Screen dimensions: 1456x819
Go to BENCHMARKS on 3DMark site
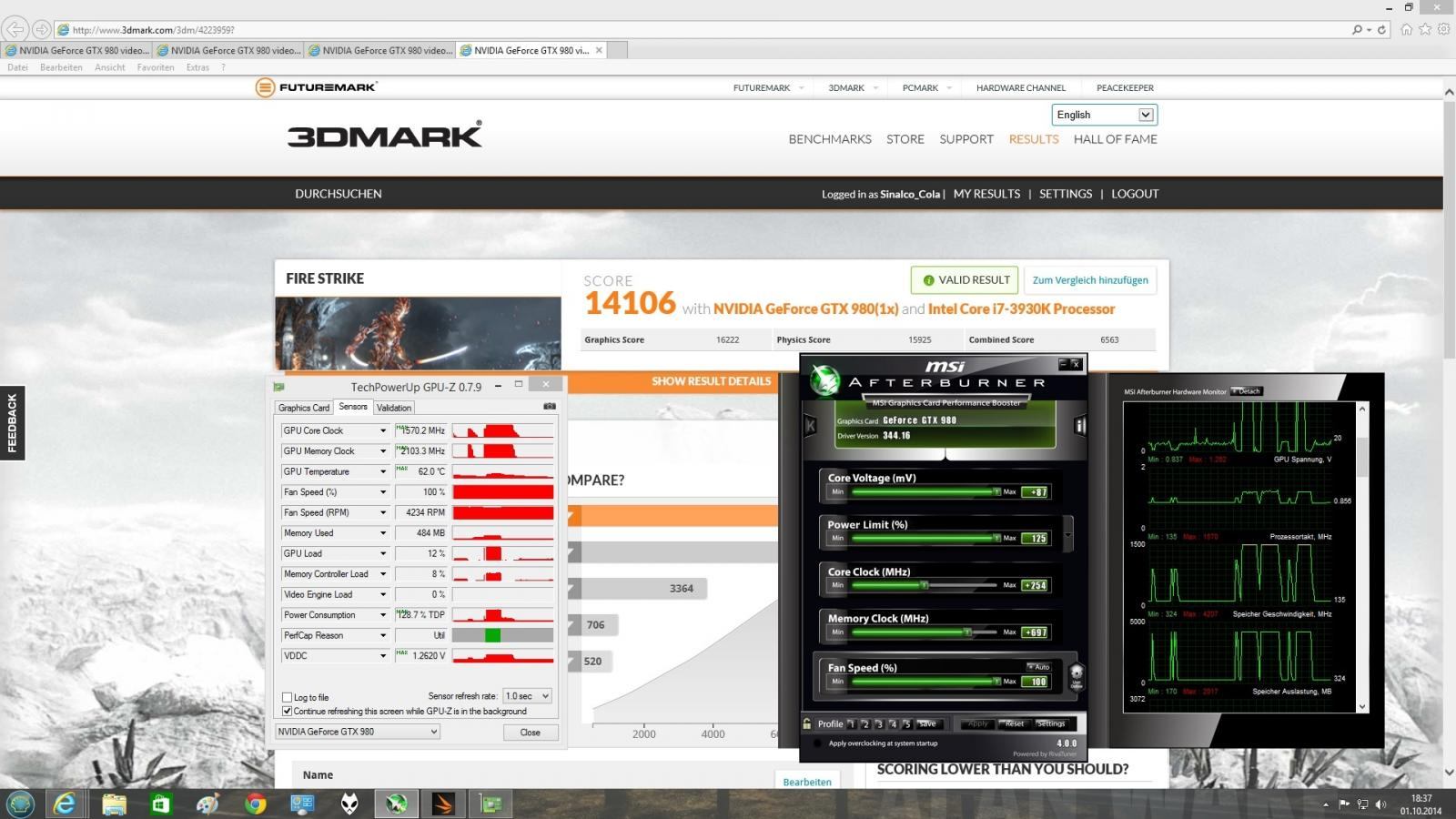(x=830, y=139)
